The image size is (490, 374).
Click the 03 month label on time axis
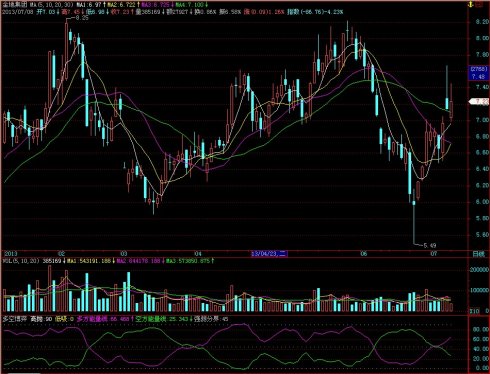click(x=124, y=254)
